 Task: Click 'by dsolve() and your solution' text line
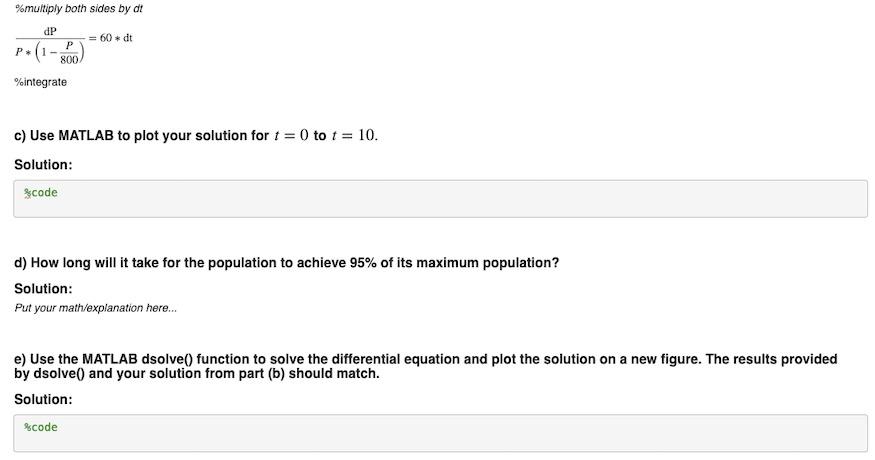pos(196,373)
